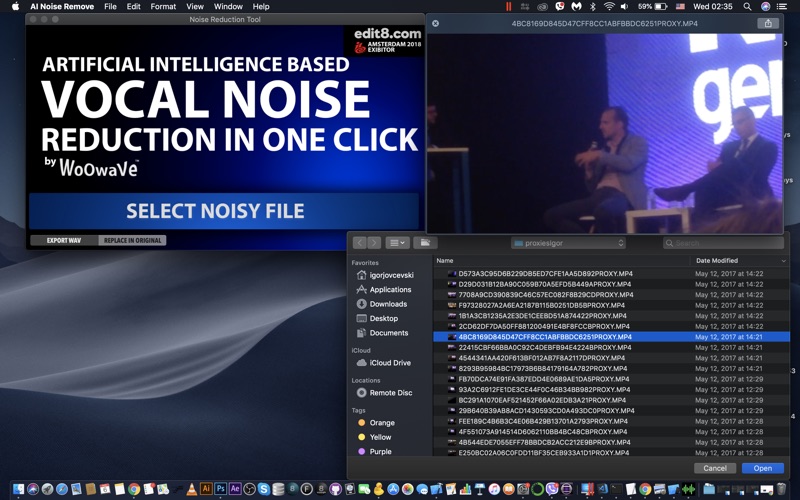
Task: Go back in the file dialog
Action: tap(360, 243)
